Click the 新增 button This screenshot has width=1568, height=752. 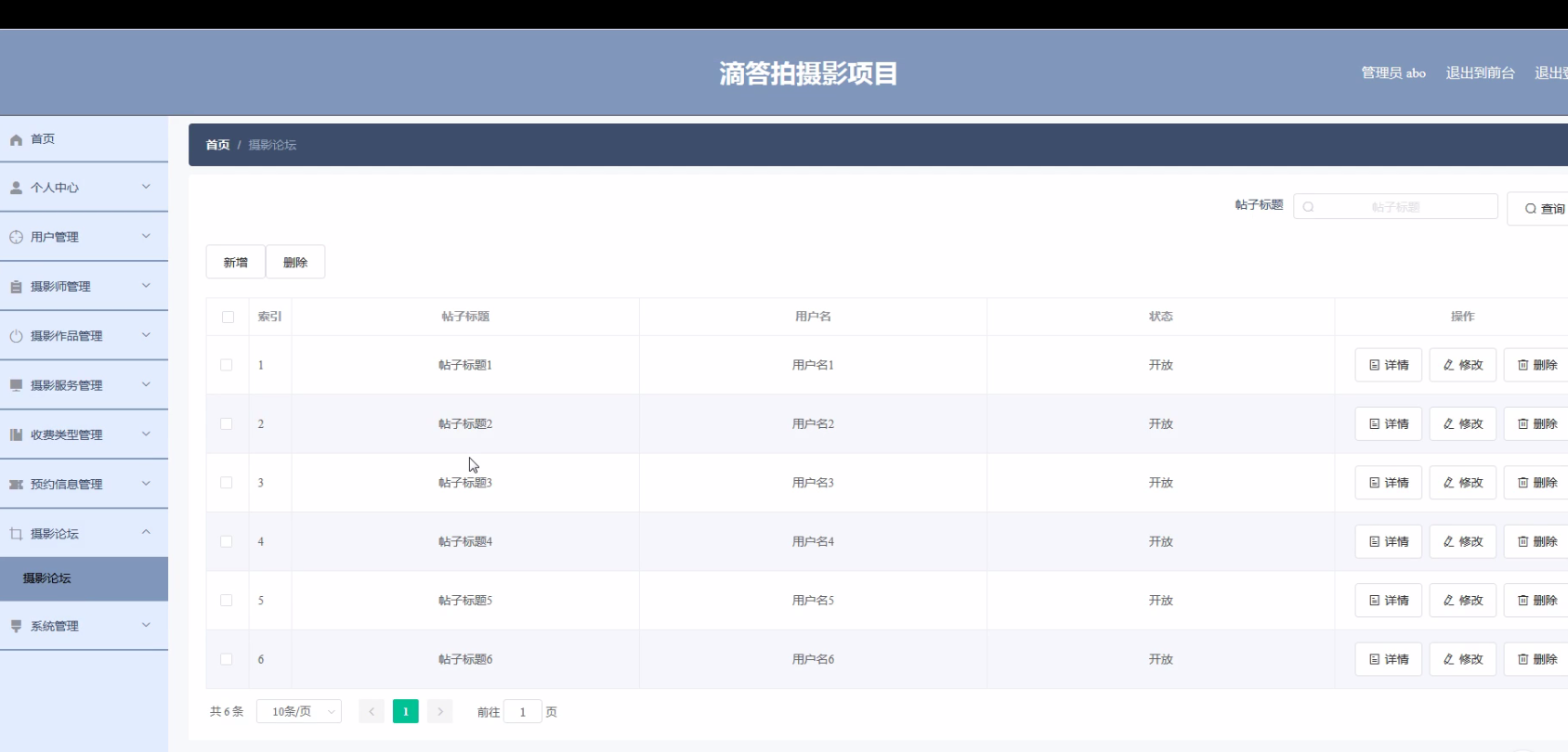236,263
